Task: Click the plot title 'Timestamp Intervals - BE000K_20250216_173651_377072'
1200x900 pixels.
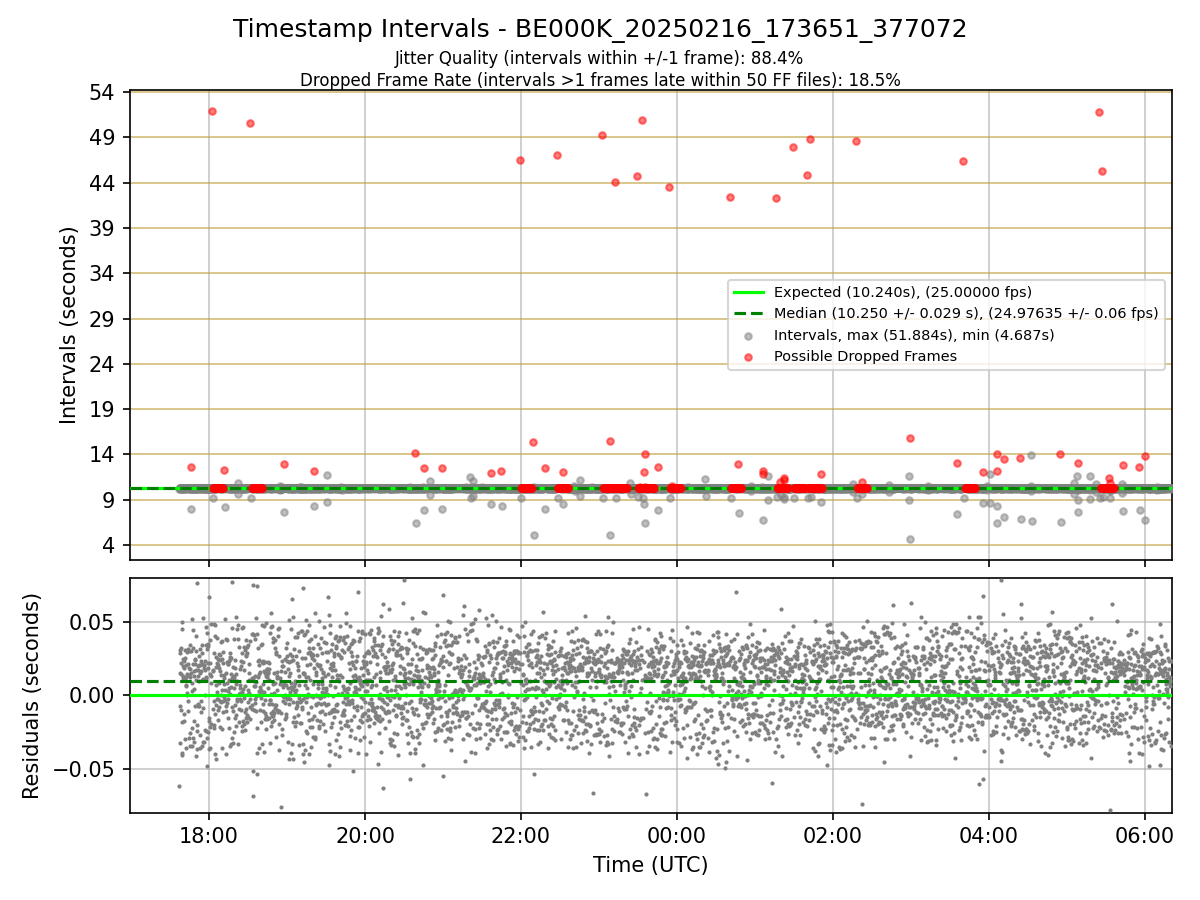Action: coord(600,29)
